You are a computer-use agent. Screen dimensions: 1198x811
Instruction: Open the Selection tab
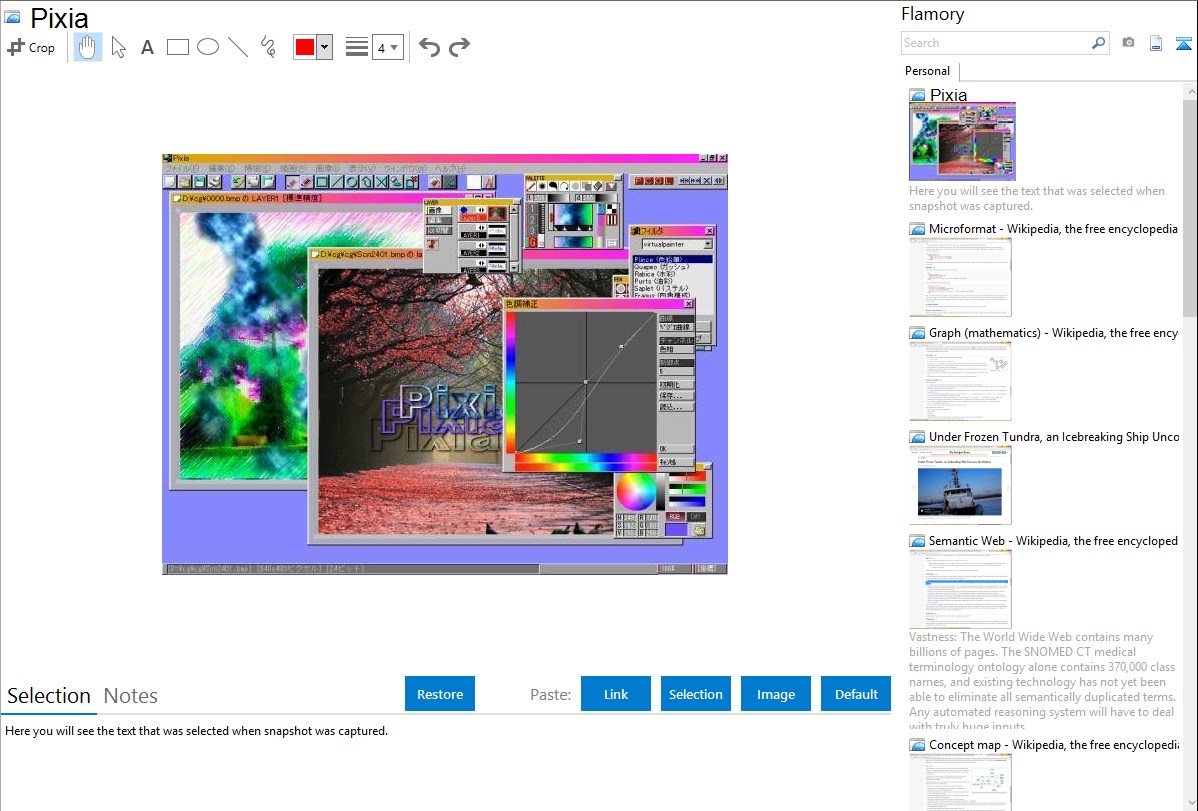tap(49, 696)
